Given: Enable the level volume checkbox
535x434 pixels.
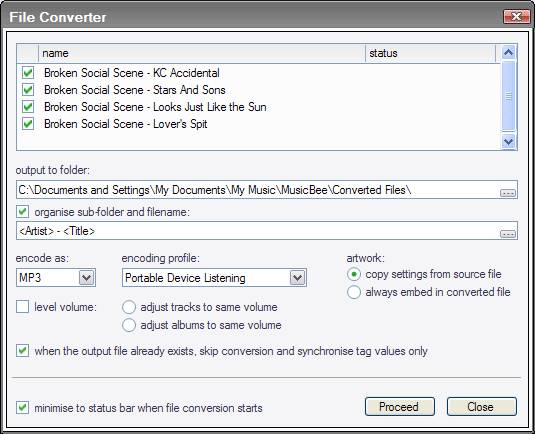Looking at the screenshot, I should point(23,307).
